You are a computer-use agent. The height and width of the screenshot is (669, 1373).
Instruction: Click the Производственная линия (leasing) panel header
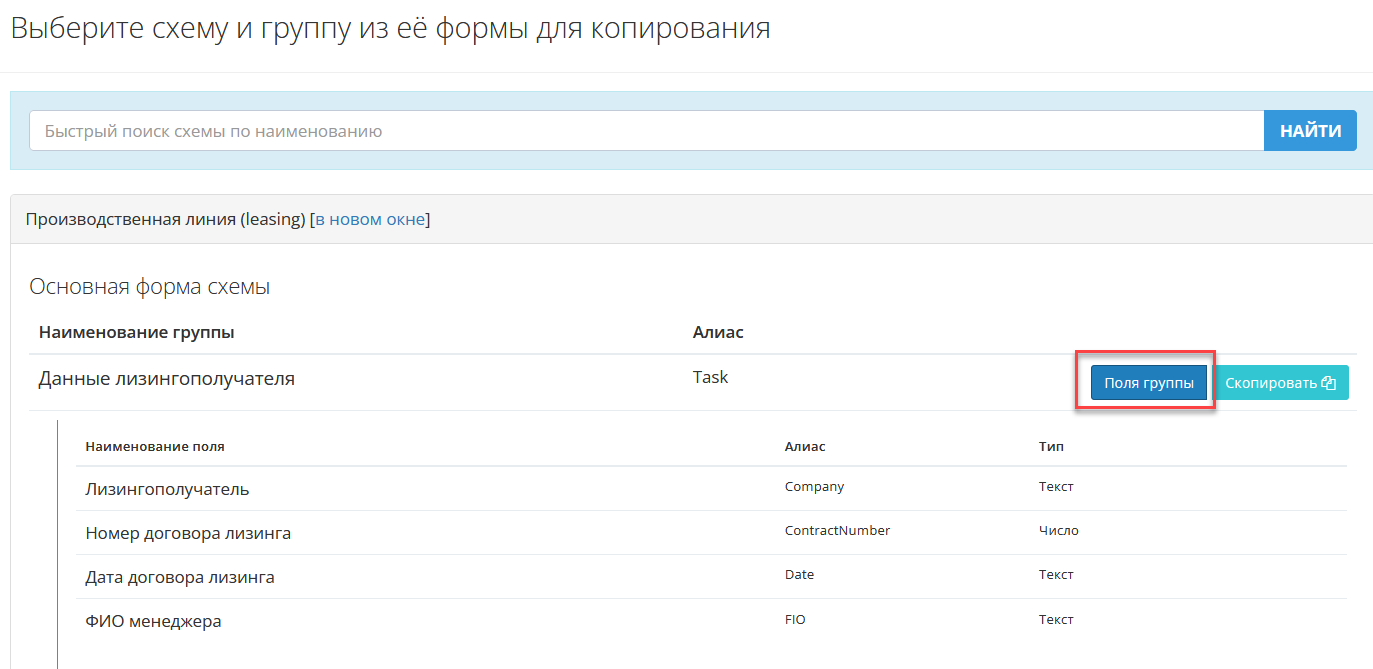165,219
